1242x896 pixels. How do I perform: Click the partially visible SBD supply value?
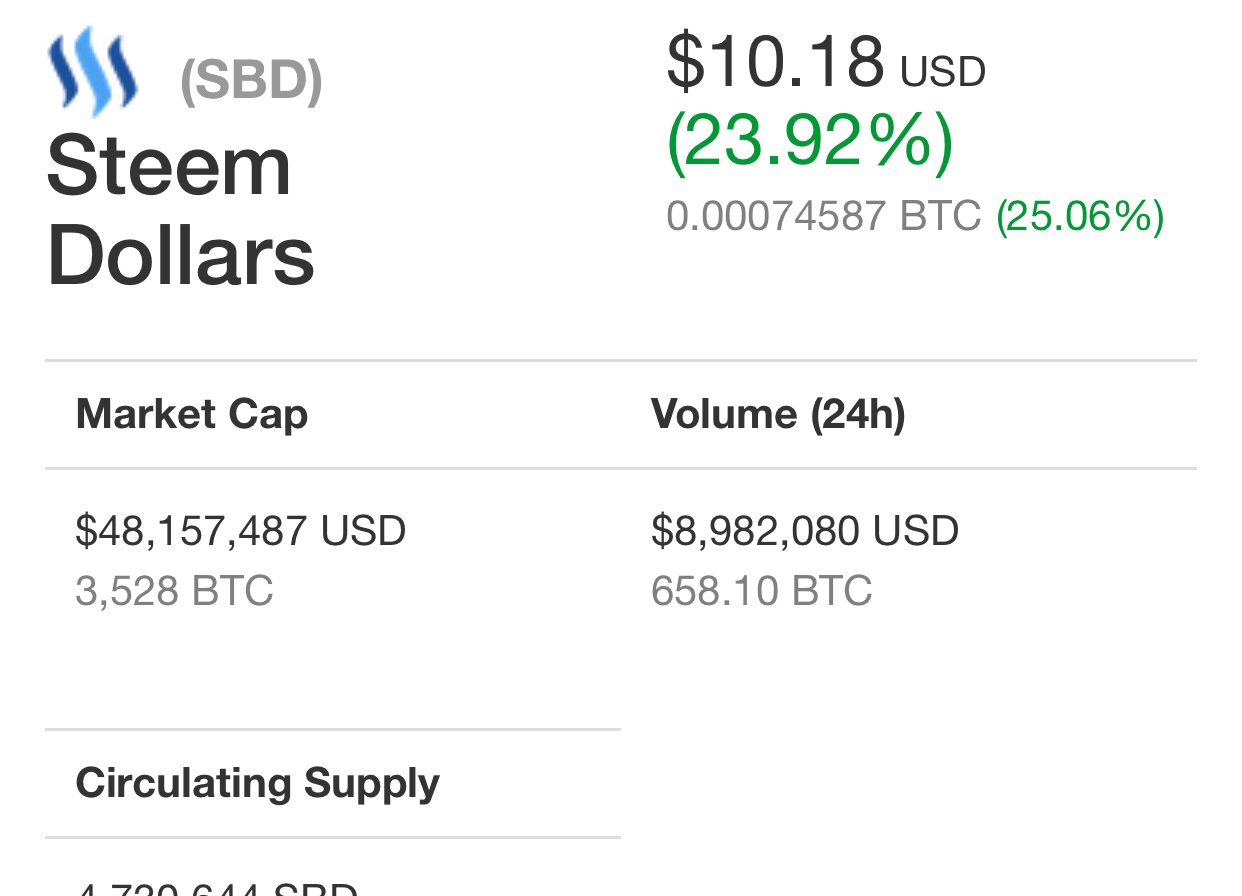pyautogui.click(x=217, y=888)
